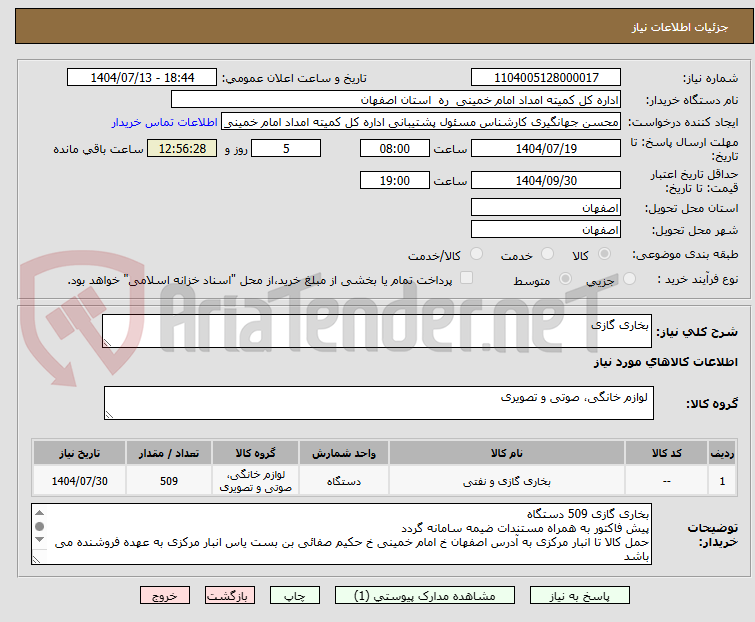Screen dimensions: 755x622
Task: Click resize handle of buyer description textarea
Action: pyautogui.click(x=36, y=560)
